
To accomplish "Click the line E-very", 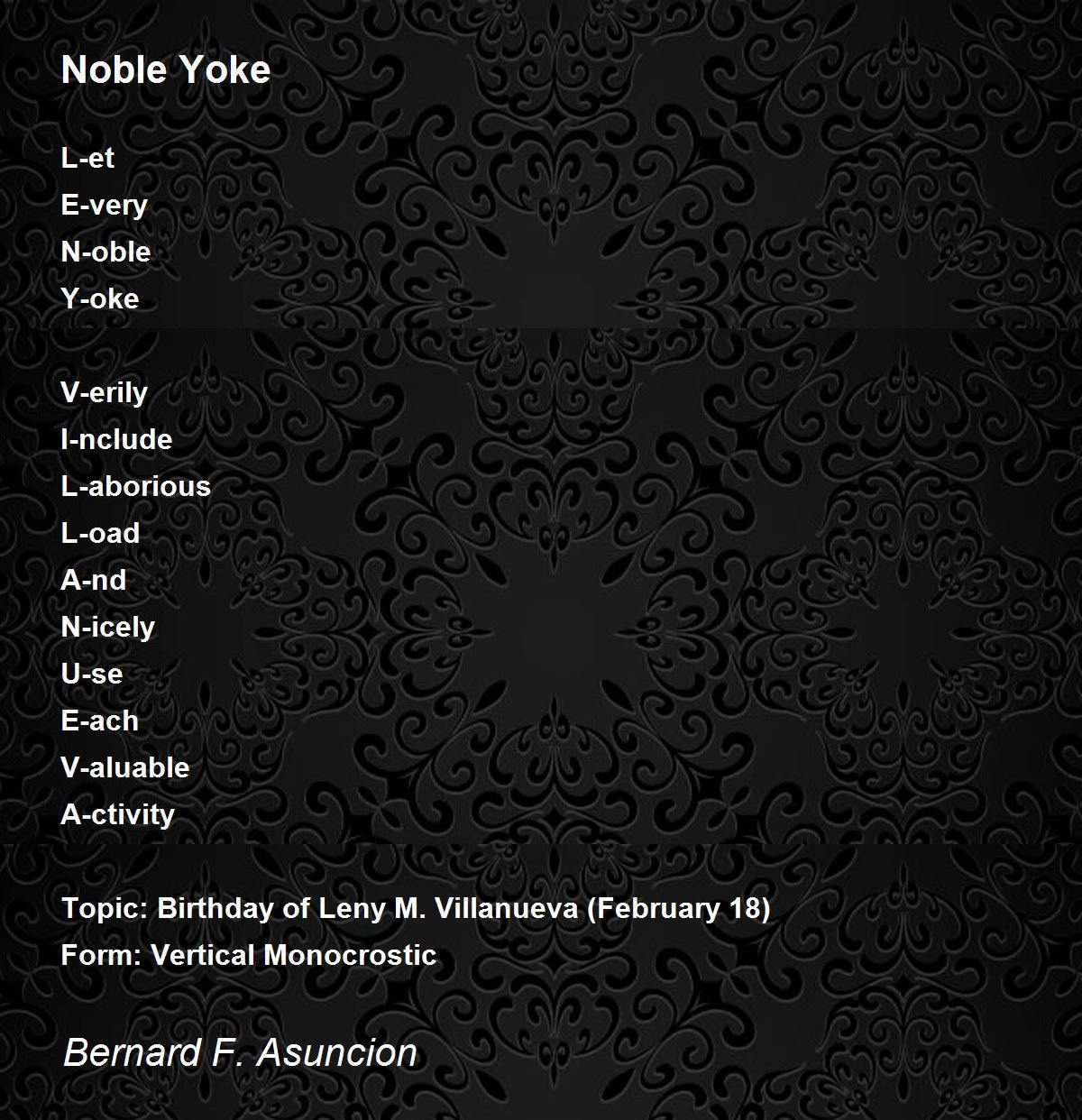I will [x=104, y=206].
